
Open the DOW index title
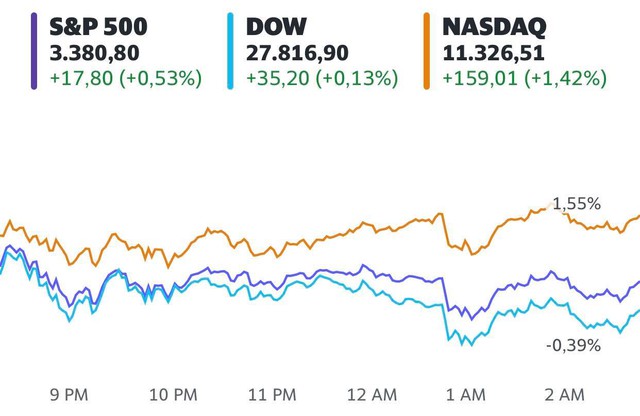[276, 27]
